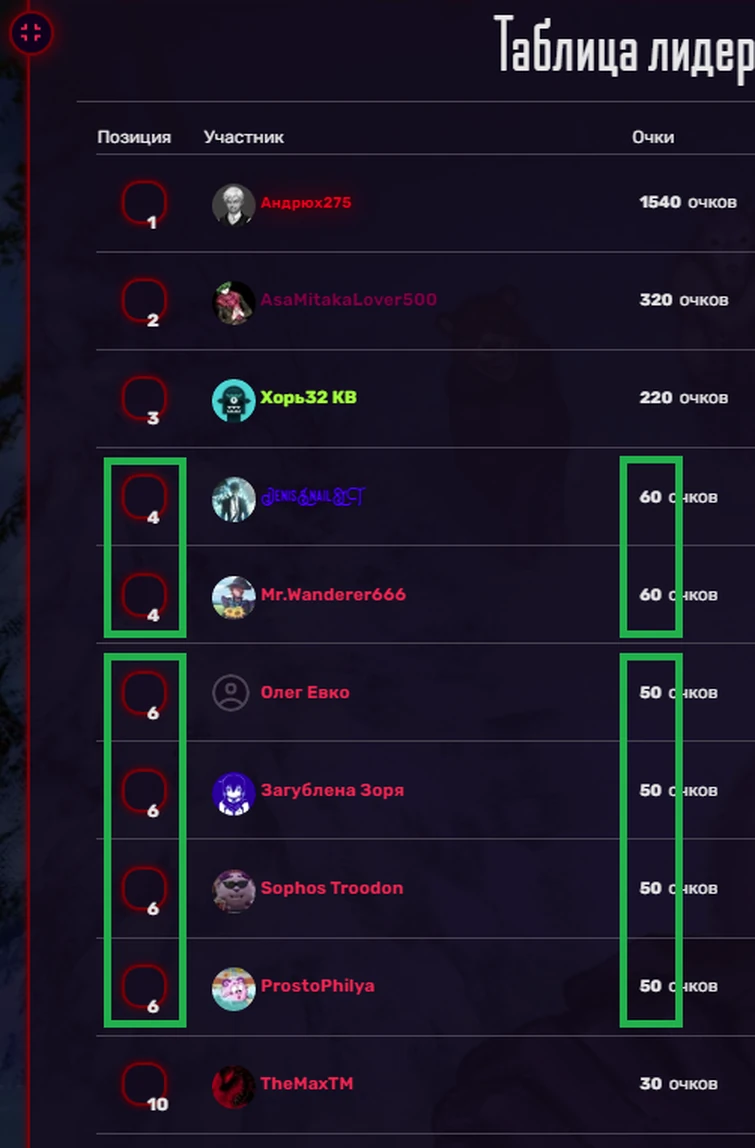Open TheMaxTM username link
Viewport: 755px width, 1148px height.
pos(307,1083)
